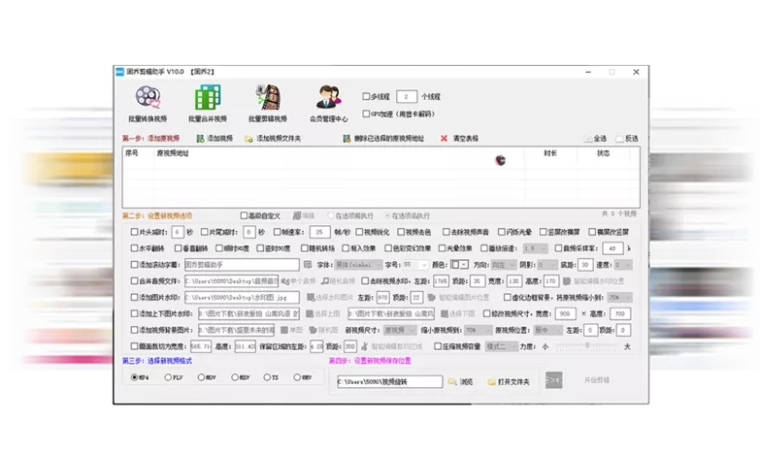Open 会员管理中心 people icon
The image size is (760, 455).
point(329,97)
